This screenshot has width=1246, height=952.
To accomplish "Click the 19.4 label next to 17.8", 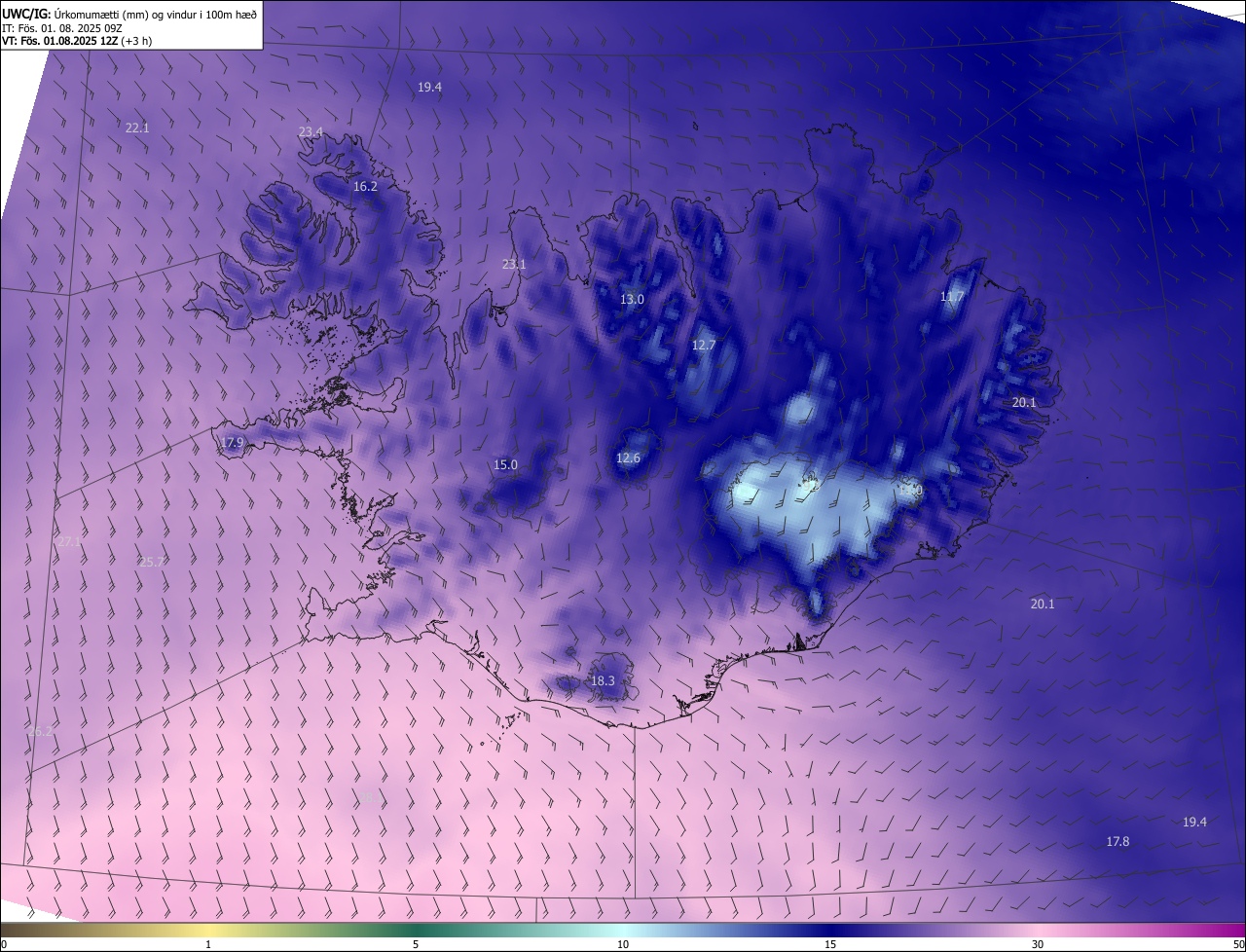I will click(x=1194, y=822).
